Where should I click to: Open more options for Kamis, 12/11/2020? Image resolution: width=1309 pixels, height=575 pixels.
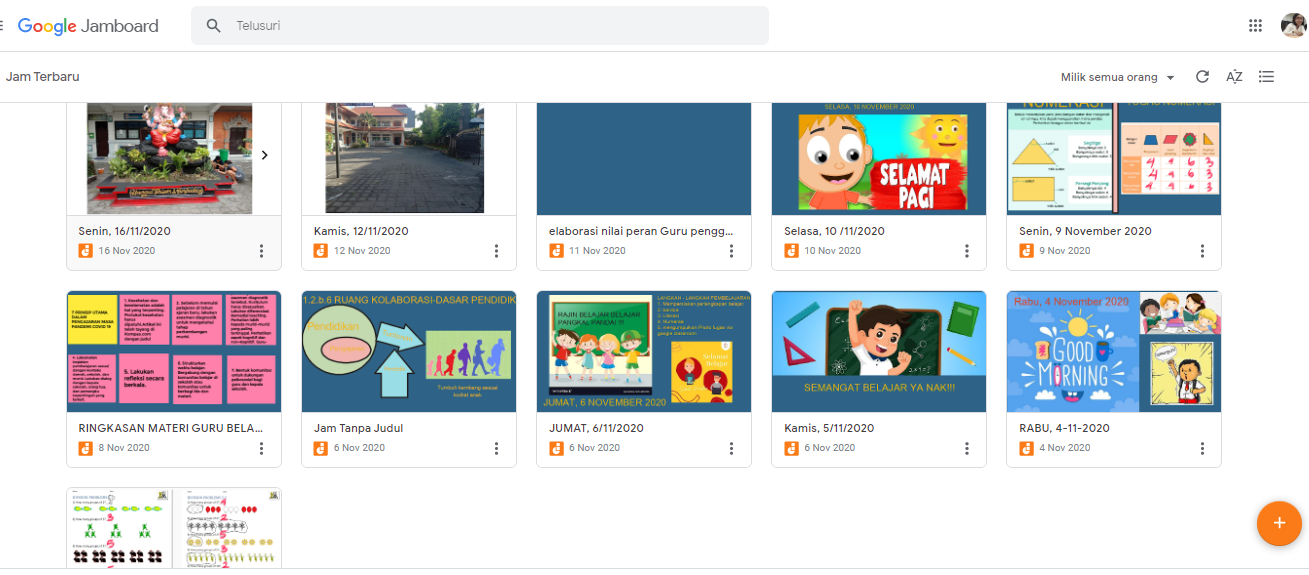click(x=496, y=251)
